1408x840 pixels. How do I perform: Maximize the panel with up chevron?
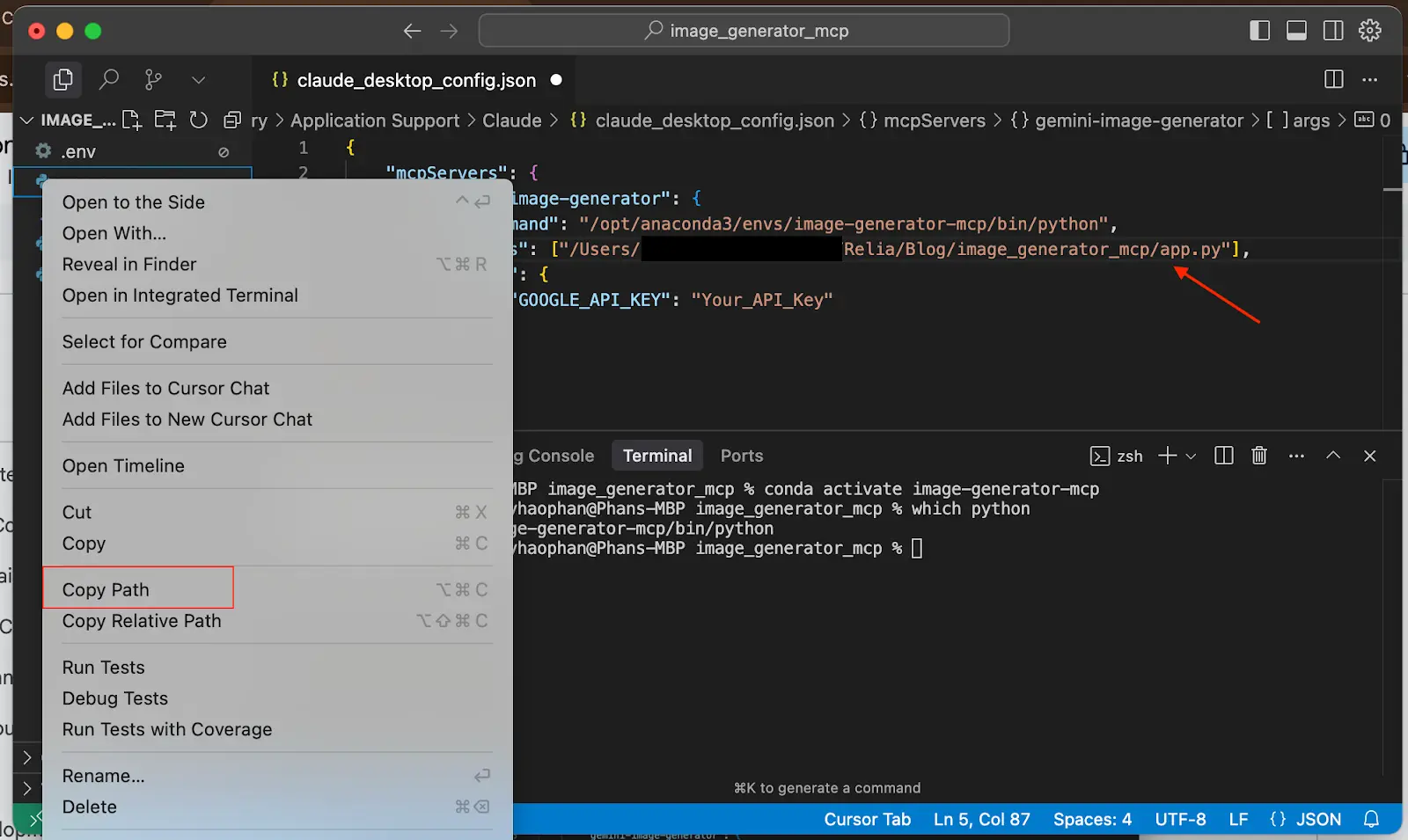(x=1333, y=456)
